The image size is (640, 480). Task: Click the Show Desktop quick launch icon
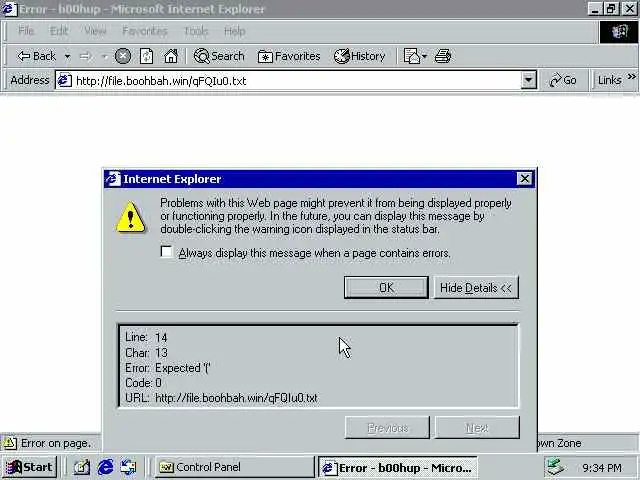pos(82,467)
